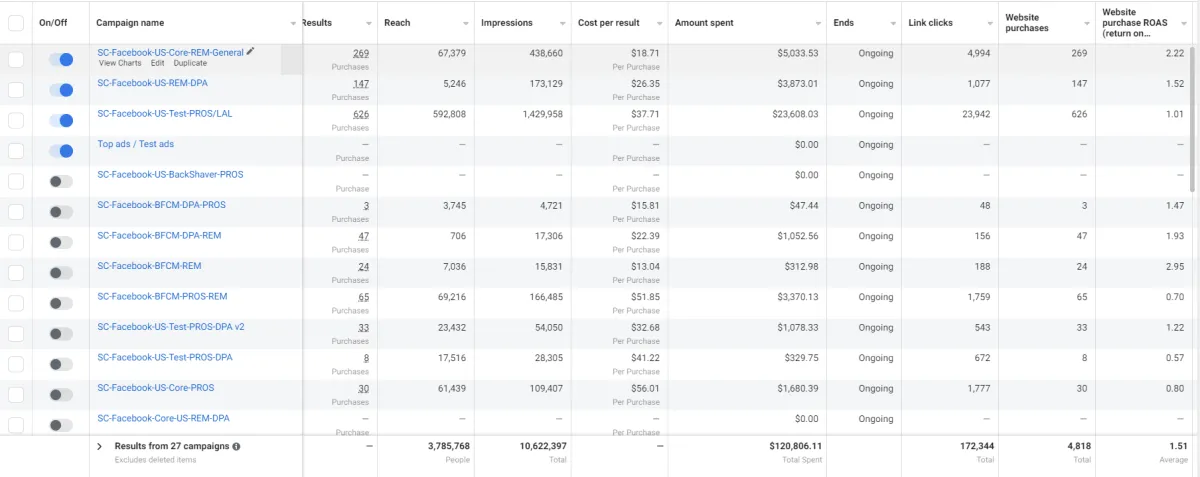Click the 269 results link in first row

(x=360, y=53)
